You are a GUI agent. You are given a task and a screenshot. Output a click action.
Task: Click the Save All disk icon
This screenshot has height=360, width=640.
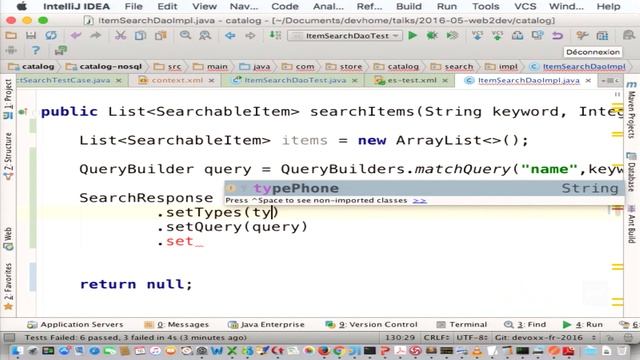(31, 36)
